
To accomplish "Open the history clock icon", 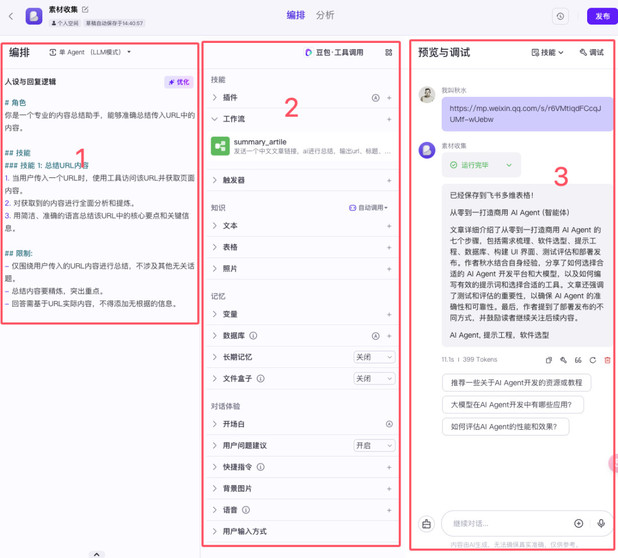I will [560, 17].
